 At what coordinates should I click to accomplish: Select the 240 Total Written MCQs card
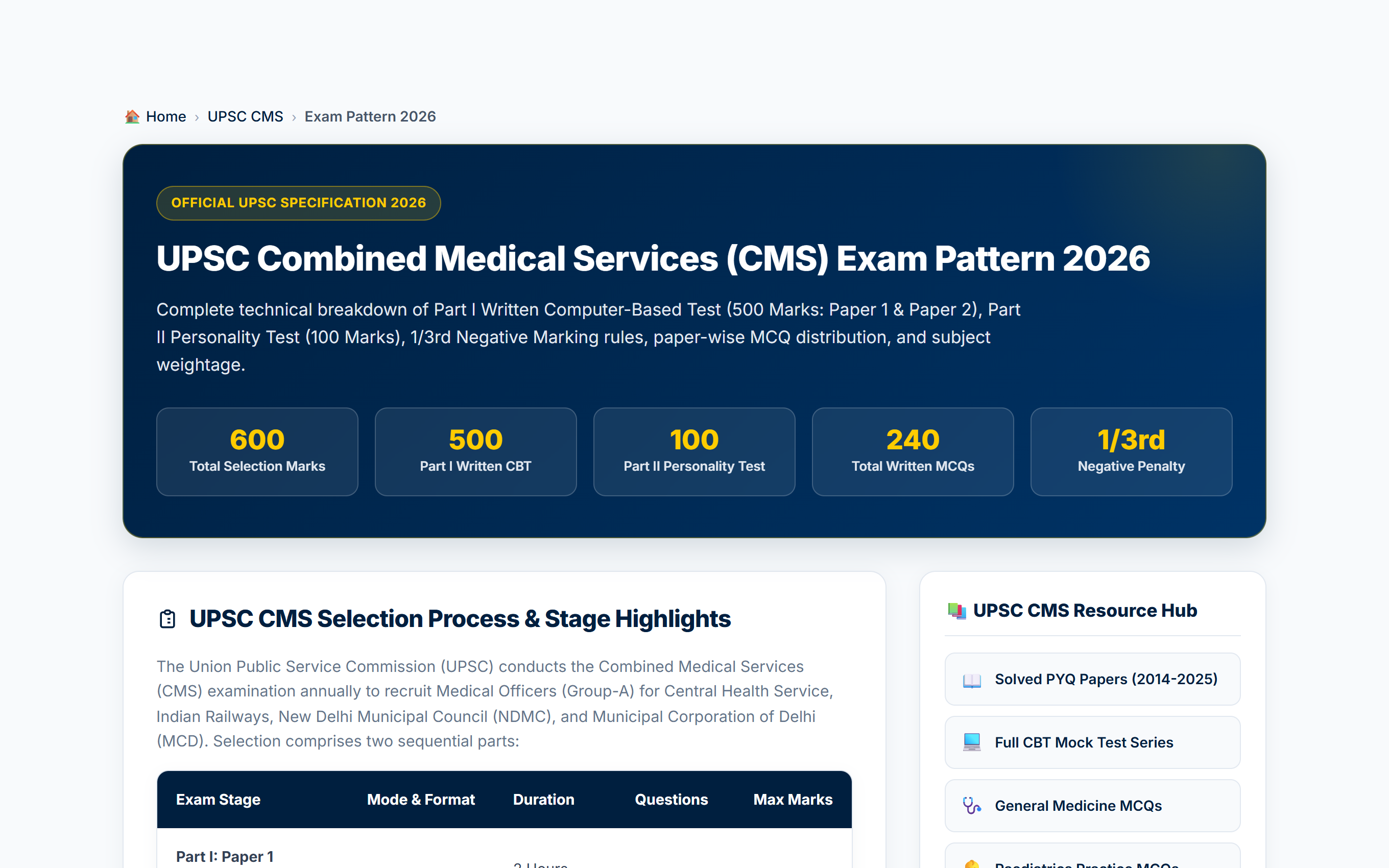pos(913,452)
